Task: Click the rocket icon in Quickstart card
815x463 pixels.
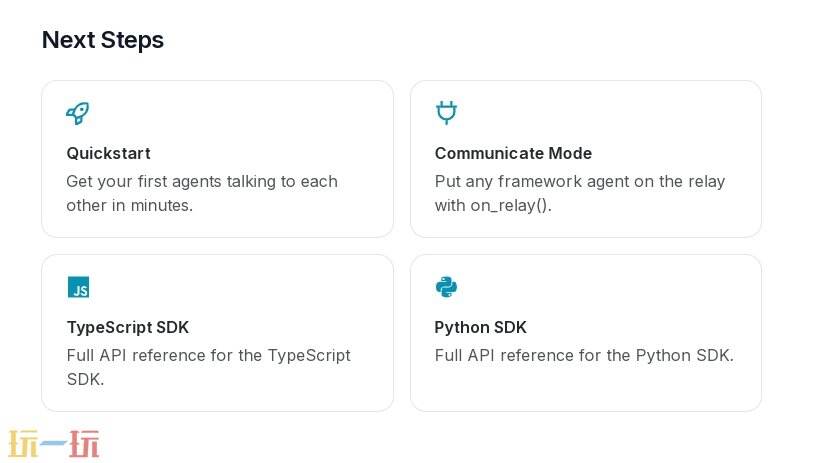Action: point(78,113)
